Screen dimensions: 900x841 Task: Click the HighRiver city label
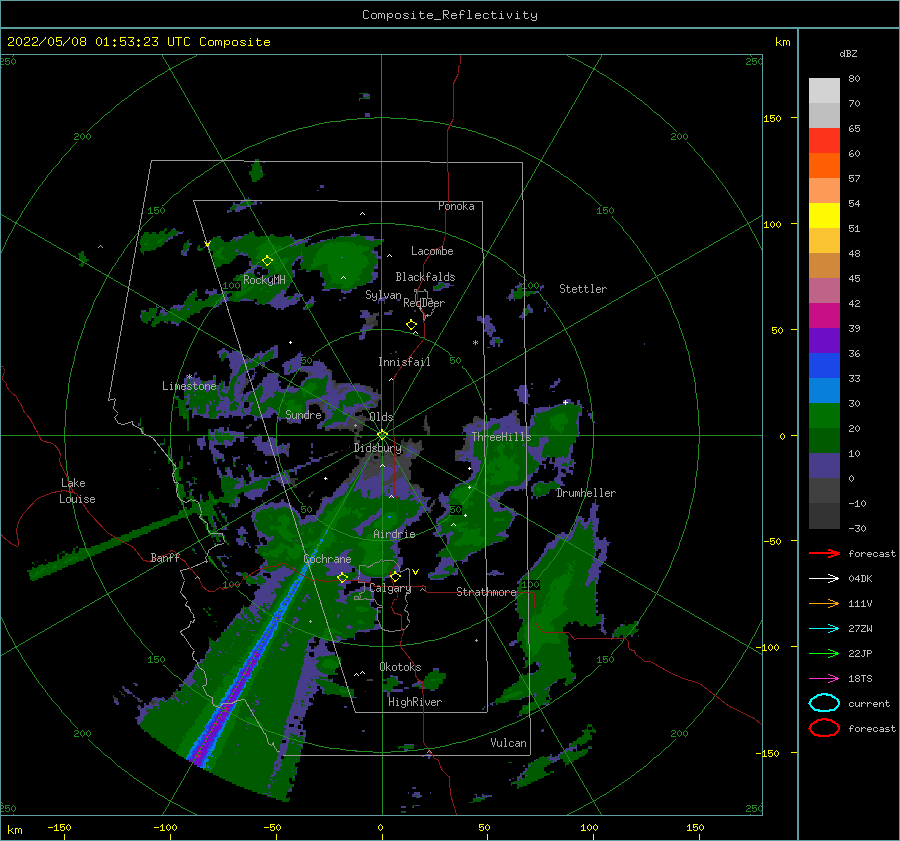[415, 702]
